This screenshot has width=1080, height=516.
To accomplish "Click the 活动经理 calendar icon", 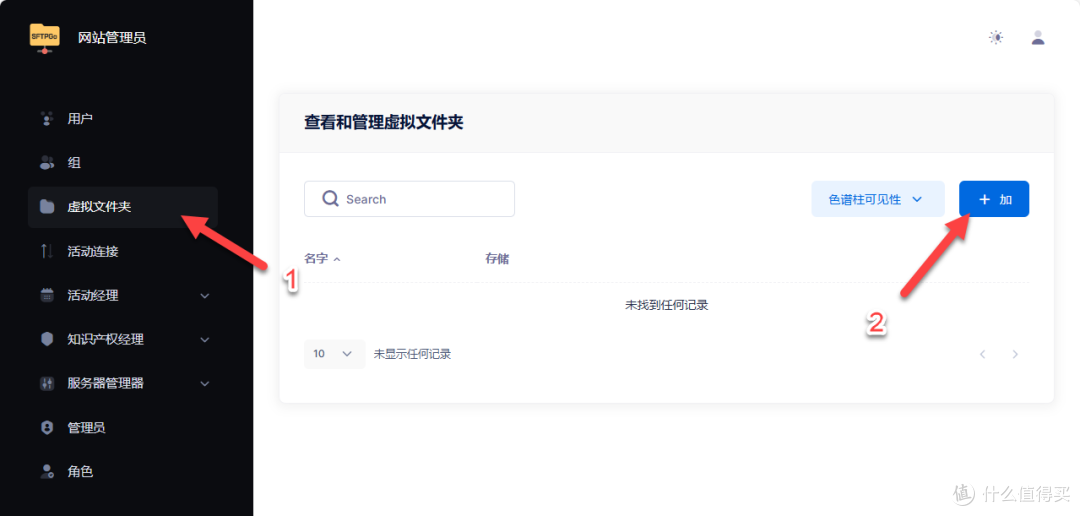I will [47, 295].
